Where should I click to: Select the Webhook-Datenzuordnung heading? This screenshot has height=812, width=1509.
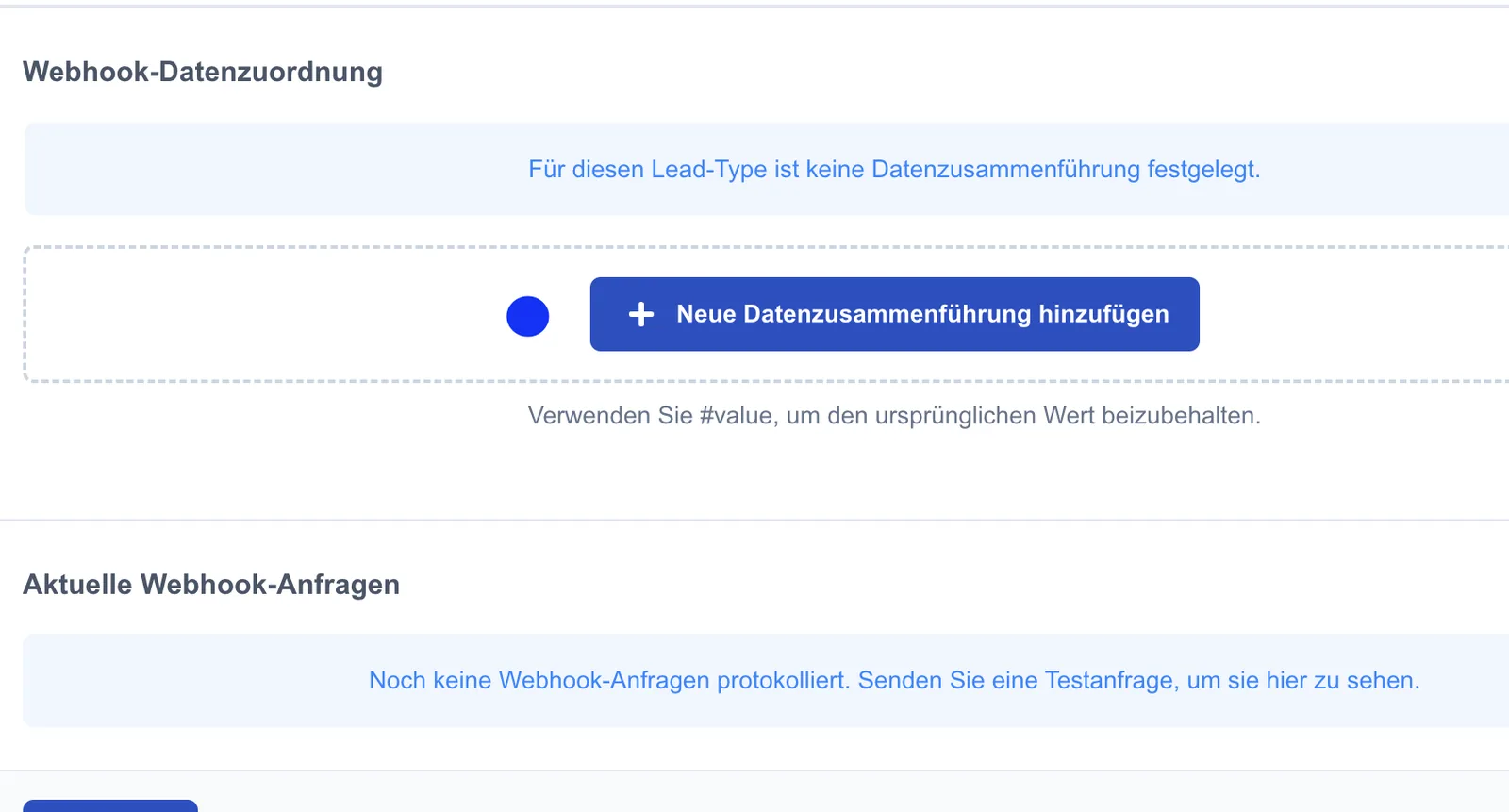pos(203,72)
